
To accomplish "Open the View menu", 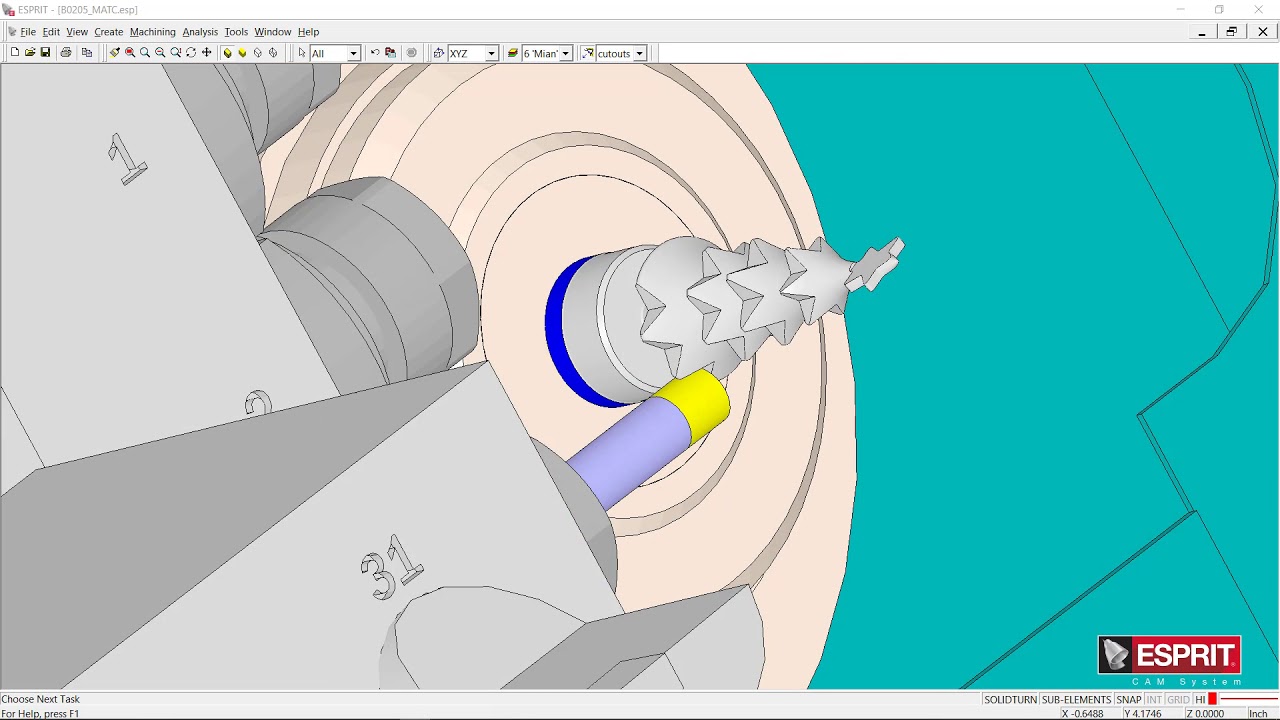I will click(x=77, y=32).
